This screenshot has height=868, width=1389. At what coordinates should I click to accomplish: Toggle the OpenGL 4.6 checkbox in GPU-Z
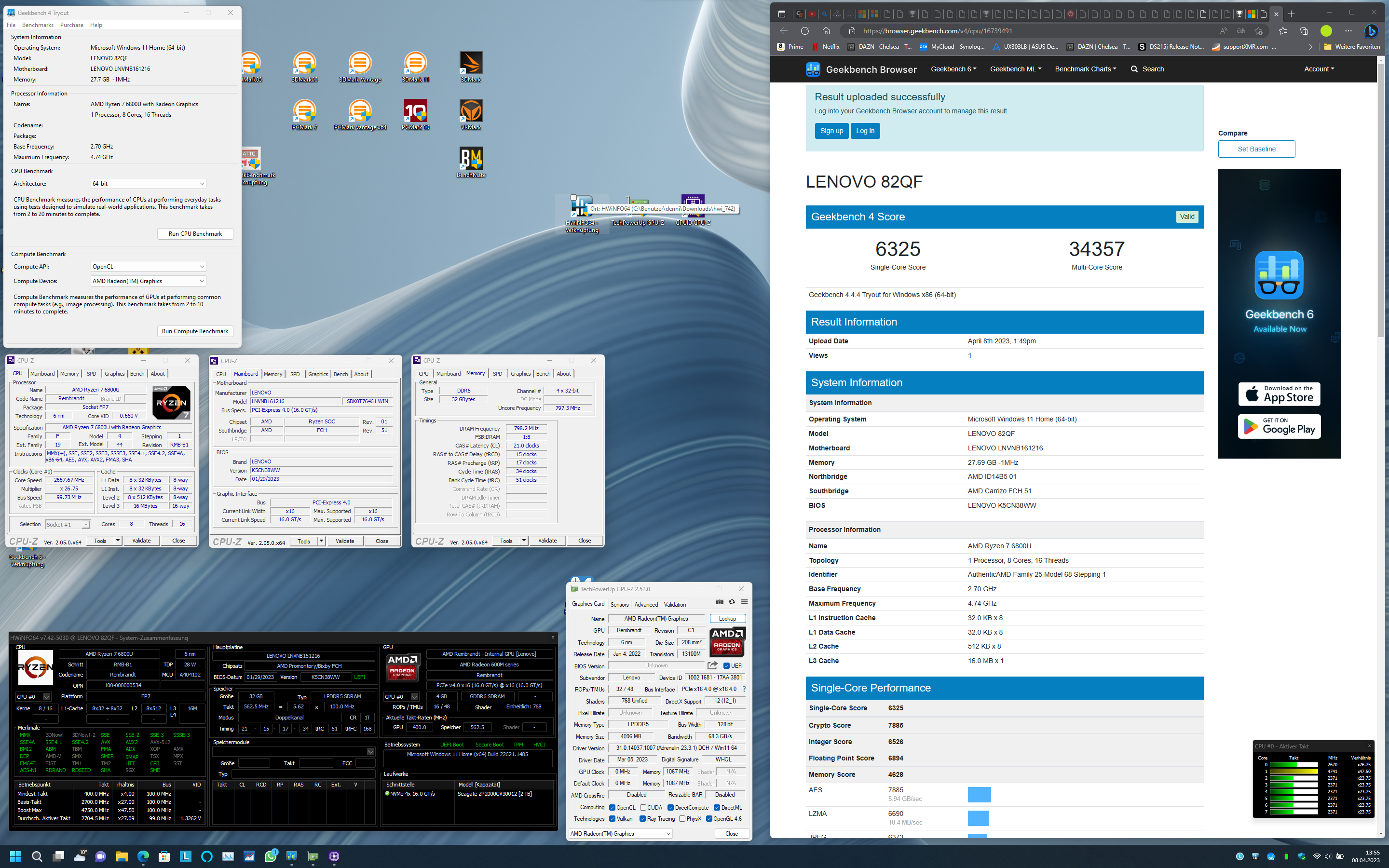[x=709, y=819]
